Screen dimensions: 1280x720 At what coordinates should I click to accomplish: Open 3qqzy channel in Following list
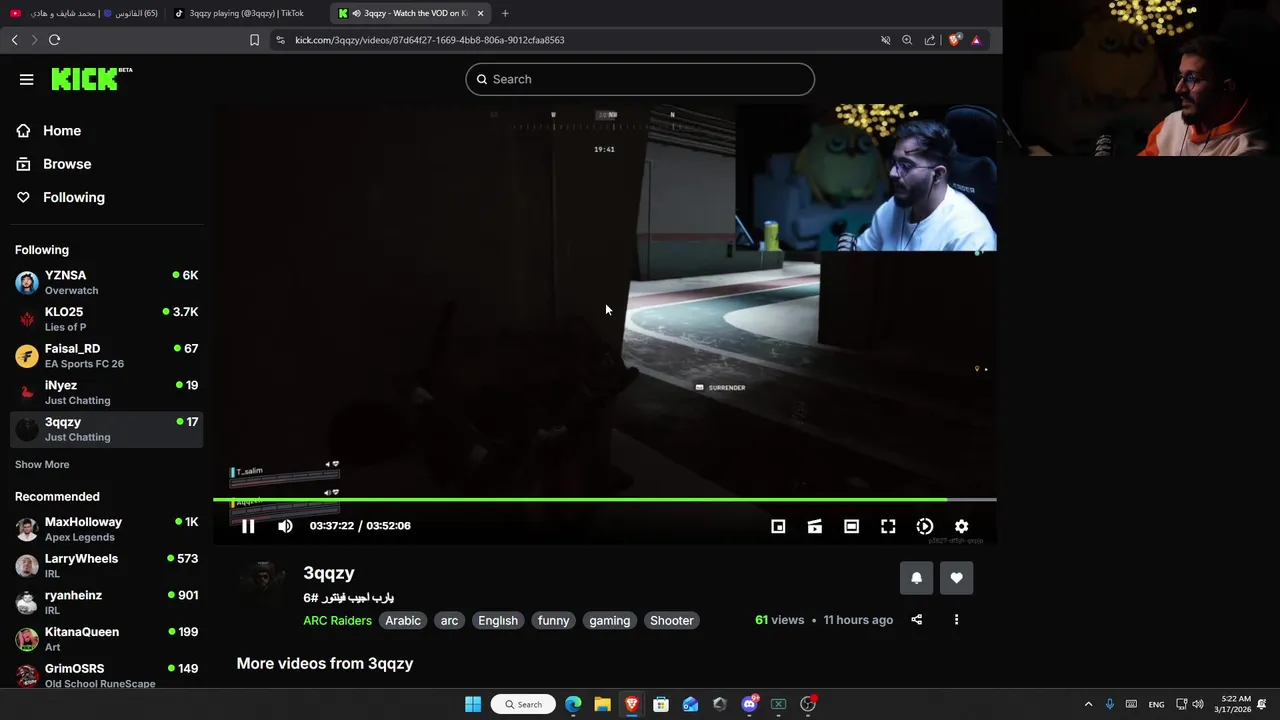pyautogui.click(x=107, y=429)
